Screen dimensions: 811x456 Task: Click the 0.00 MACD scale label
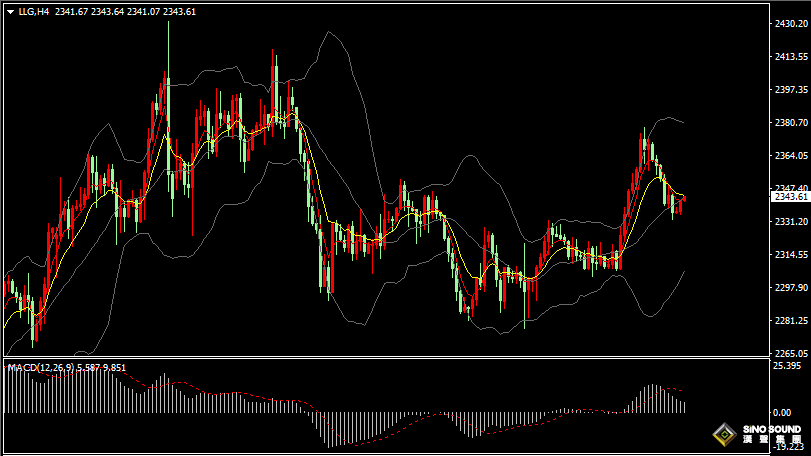point(782,412)
